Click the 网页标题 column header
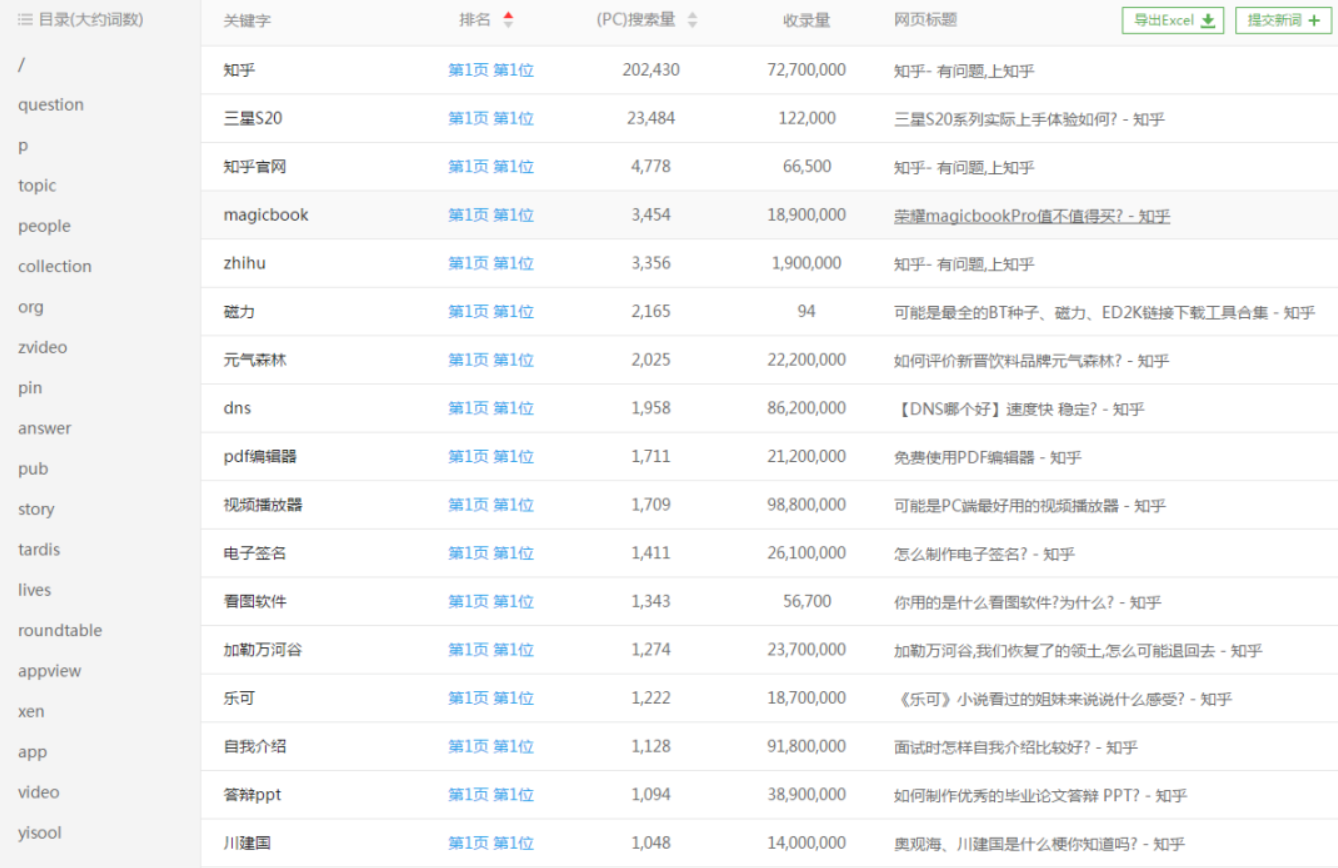Screen dimensions: 1338x868 pyautogui.click(x=925, y=20)
